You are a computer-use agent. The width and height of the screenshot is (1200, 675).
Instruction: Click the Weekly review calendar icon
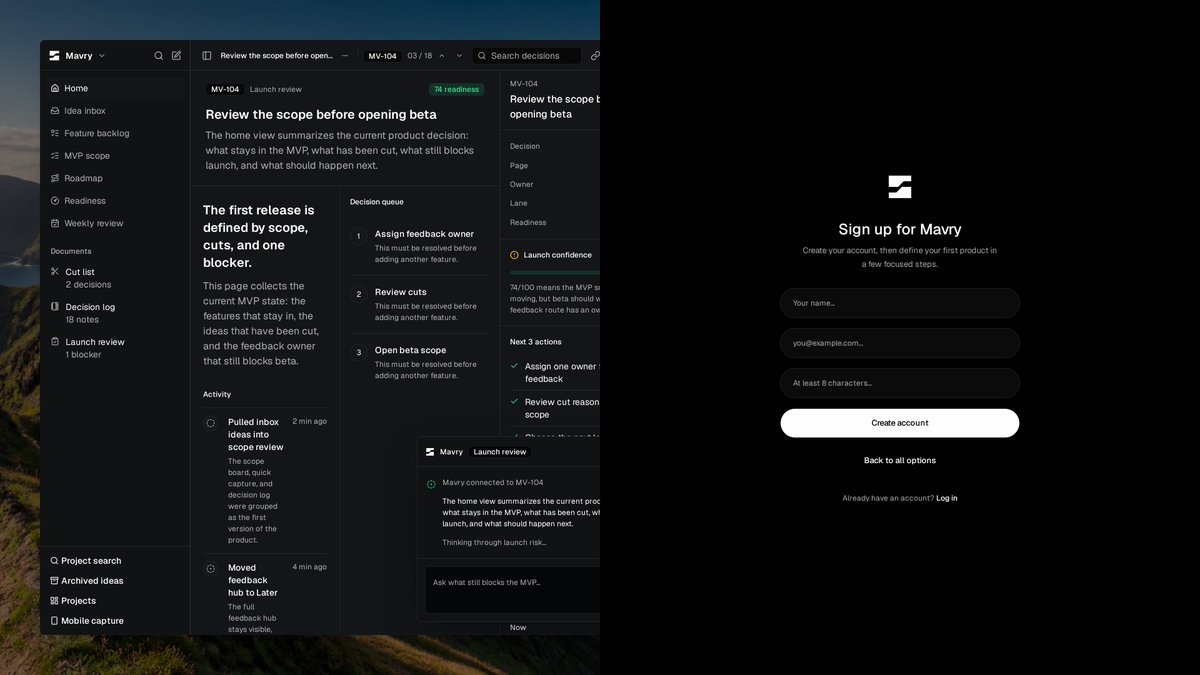click(56, 223)
